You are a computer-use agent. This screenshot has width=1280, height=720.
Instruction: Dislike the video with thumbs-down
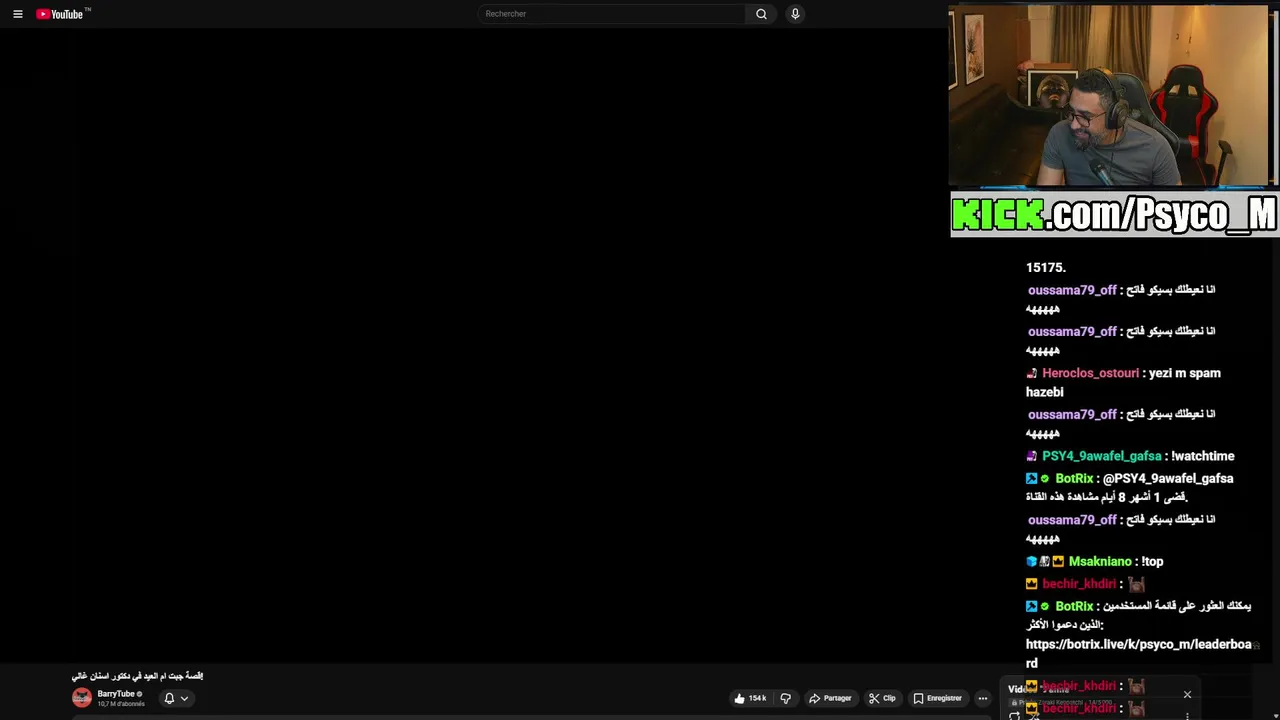click(786, 698)
